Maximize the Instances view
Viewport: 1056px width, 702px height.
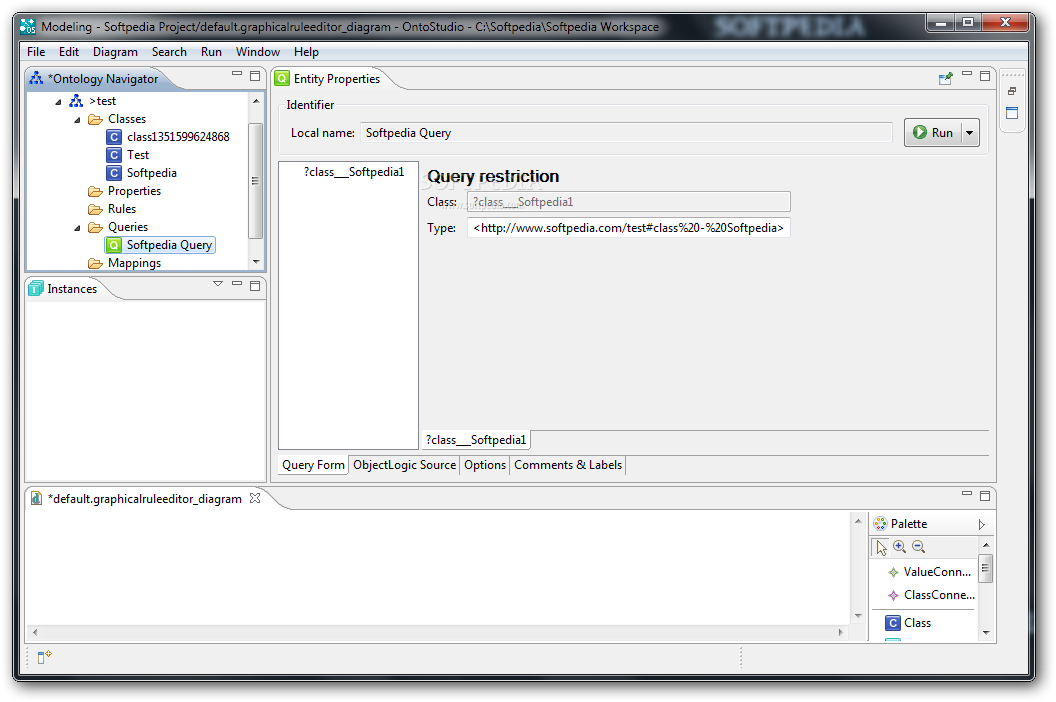pyautogui.click(x=255, y=286)
